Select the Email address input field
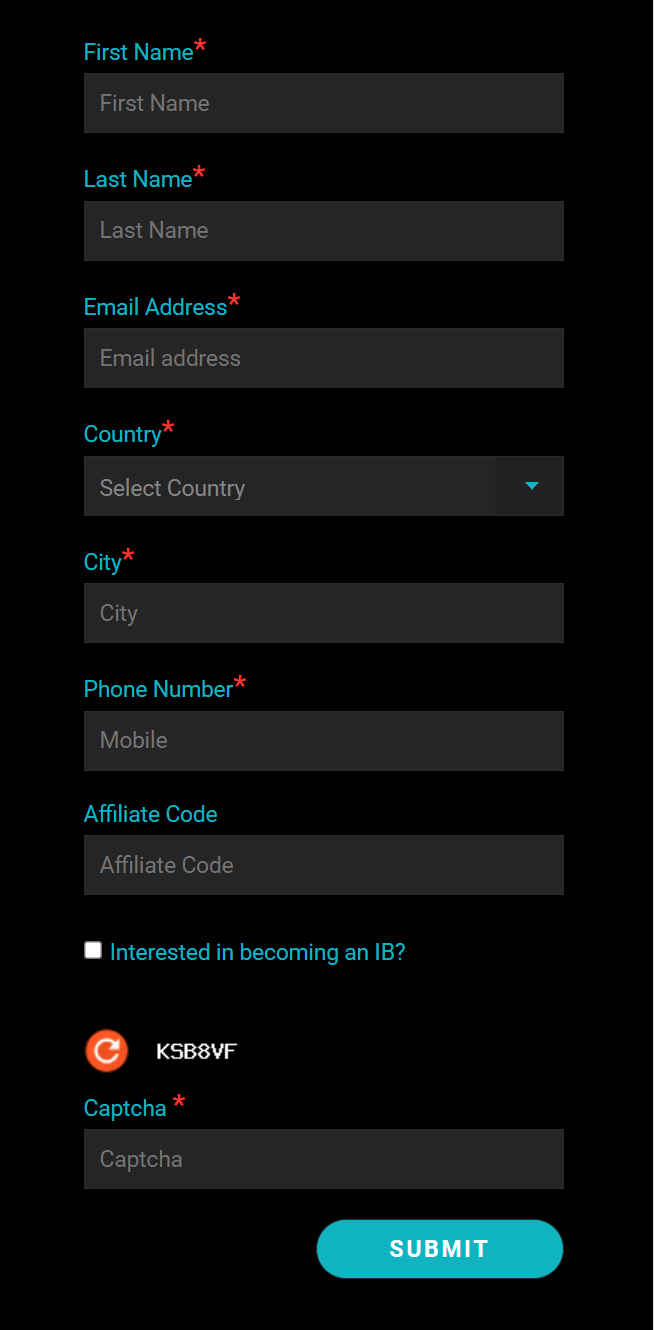This screenshot has width=654, height=1330. pos(323,358)
